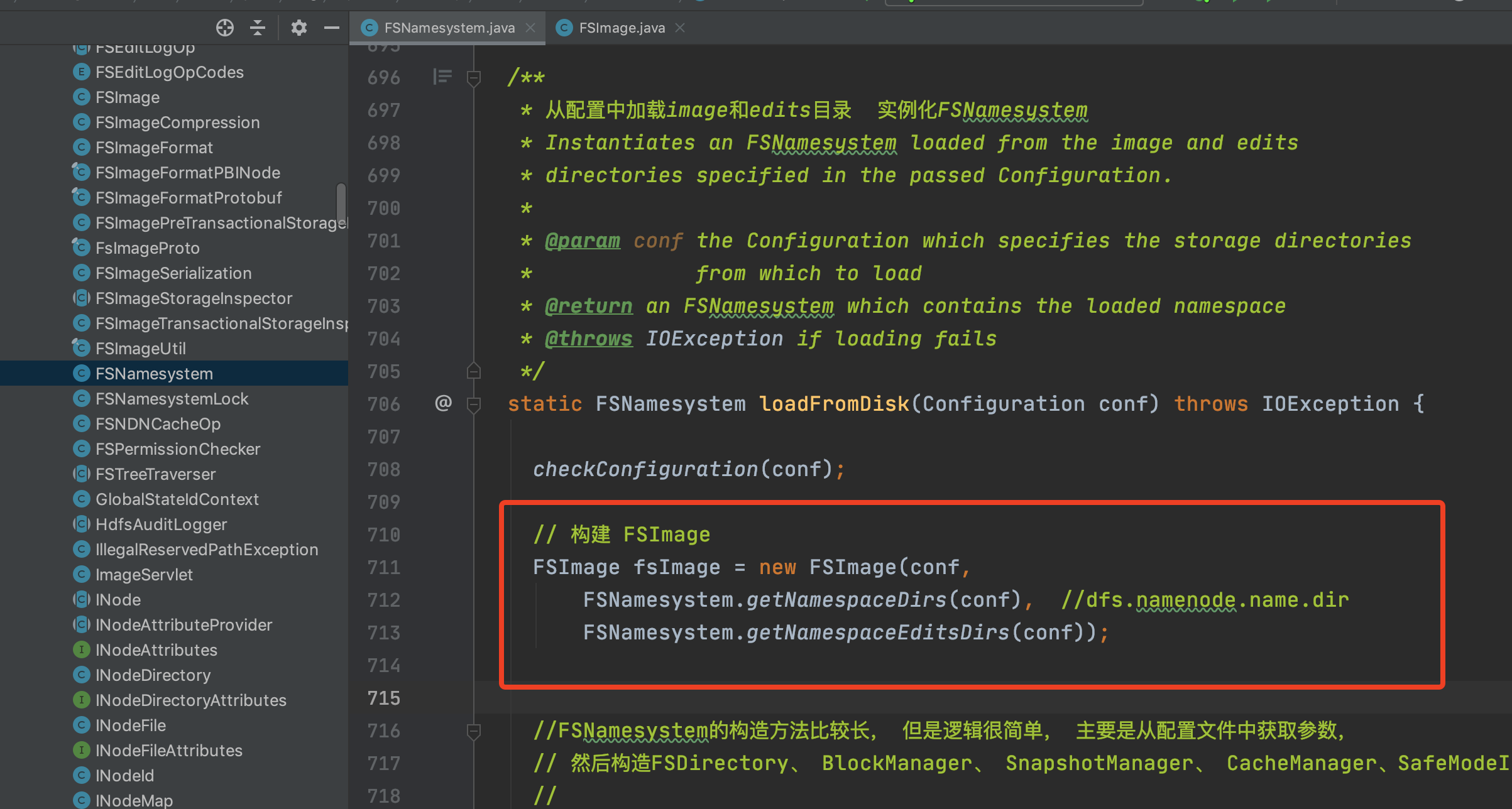Open FSPermissionChecker from the project tree
Viewport: 1512px width, 809px height.
tap(178, 448)
